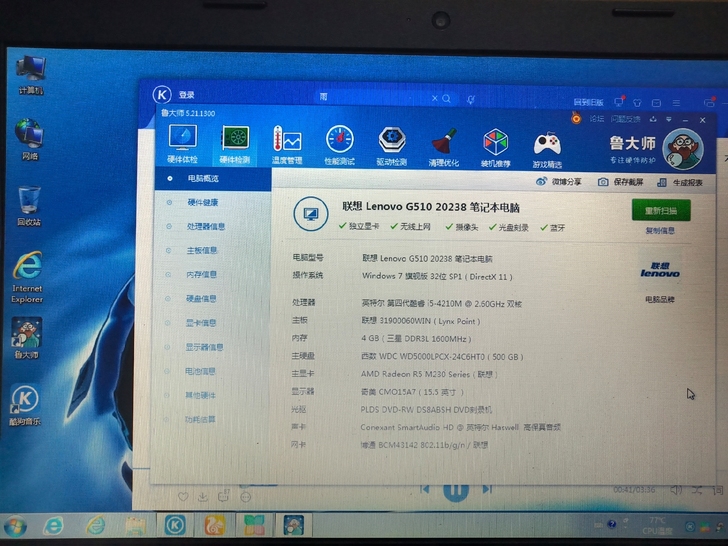728x546 pixels.
Task: Click 鲁大师 icon in taskbar
Action: pos(293,525)
